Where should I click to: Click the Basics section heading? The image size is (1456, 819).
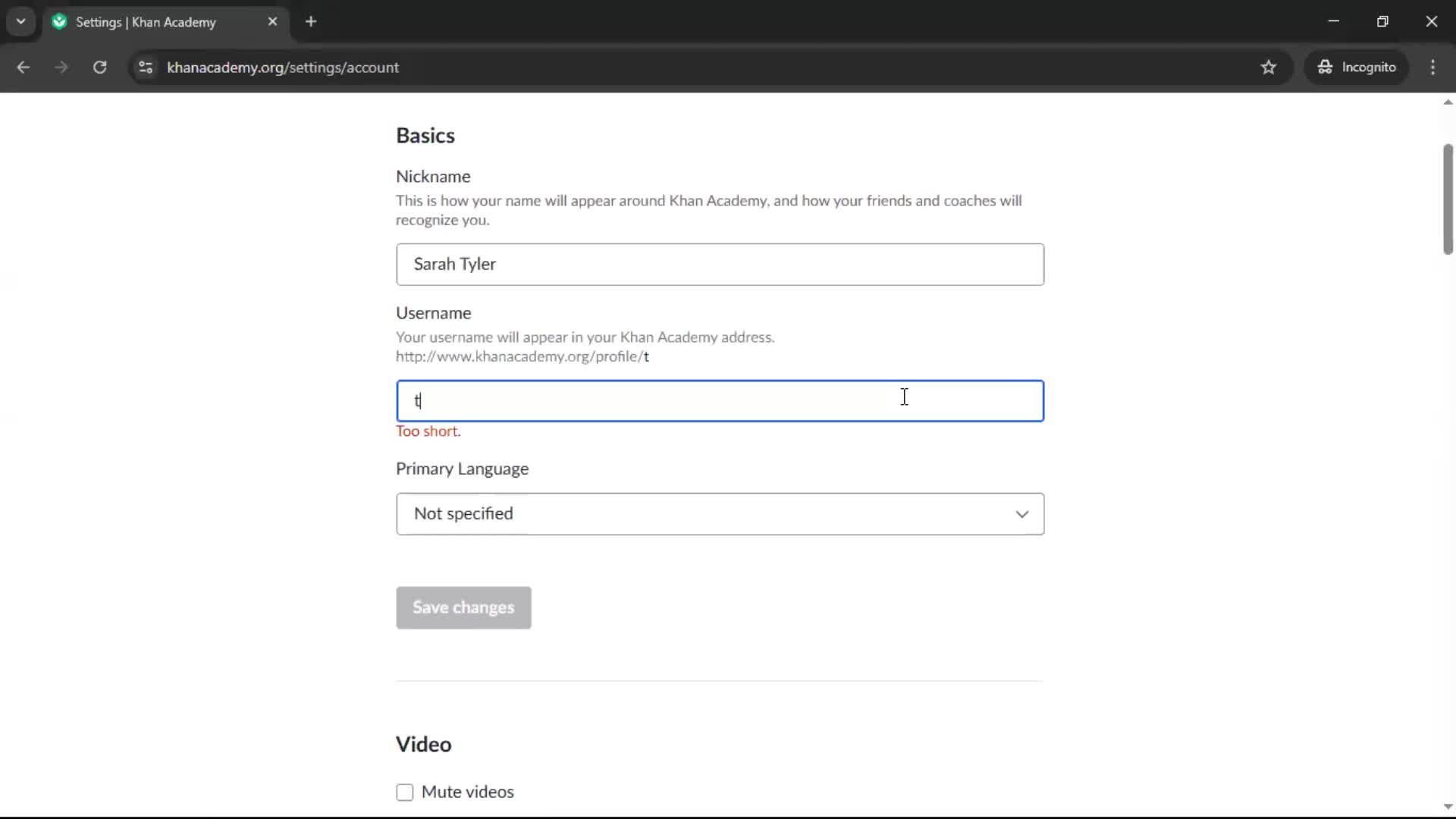tap(425, 136)
